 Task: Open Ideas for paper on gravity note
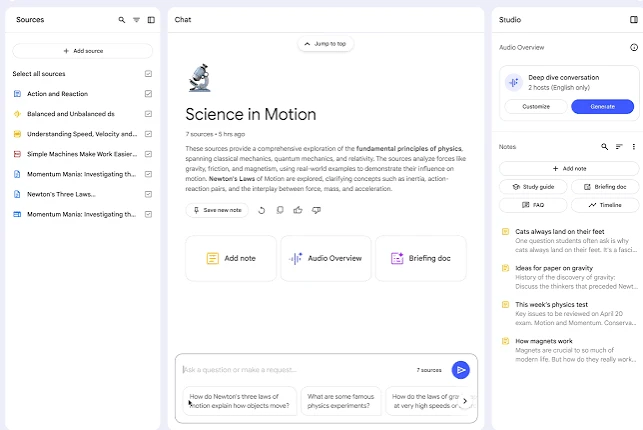tap(570, 277)
